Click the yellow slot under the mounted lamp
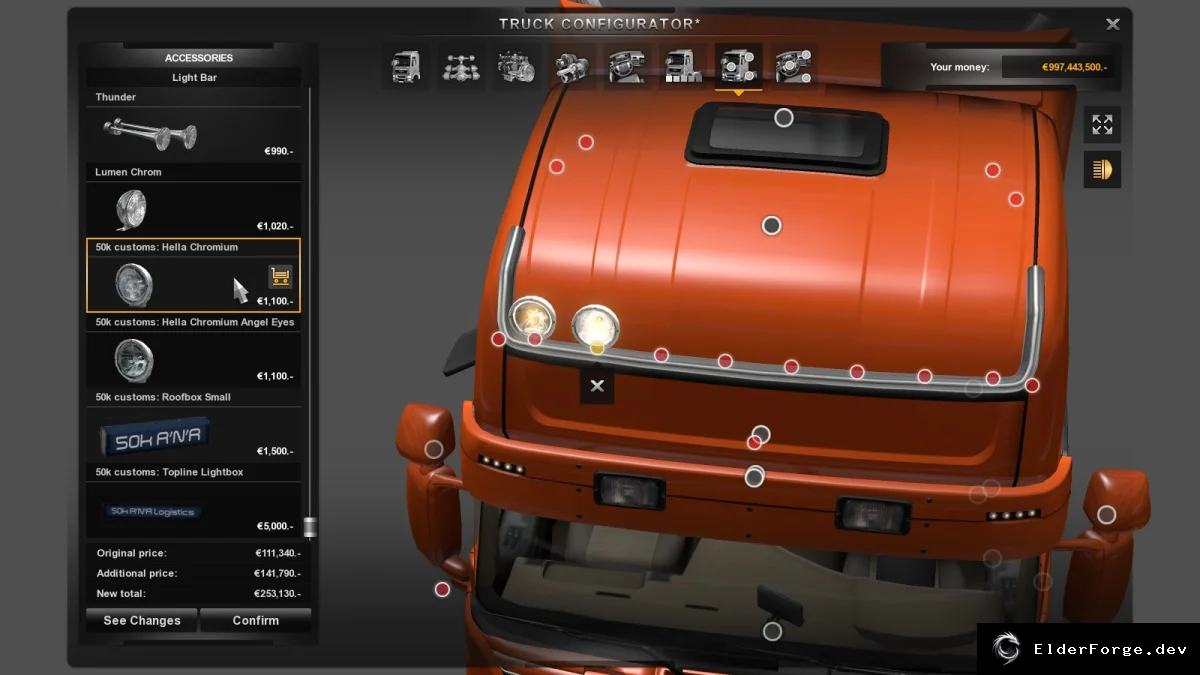The width and height of the screenshot is (1200, 675). point(597,347)
